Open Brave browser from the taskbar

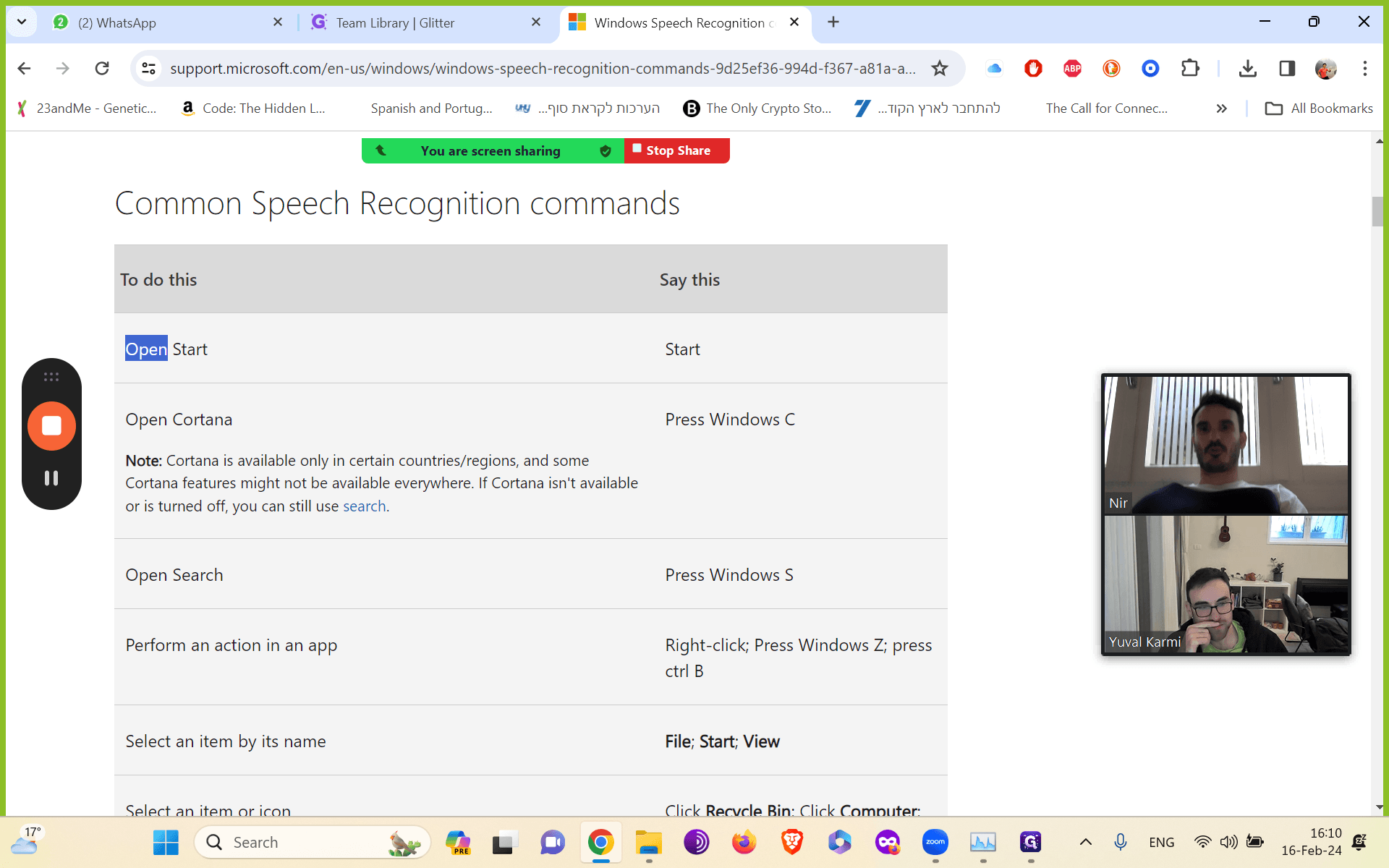(x=792, y=842)
